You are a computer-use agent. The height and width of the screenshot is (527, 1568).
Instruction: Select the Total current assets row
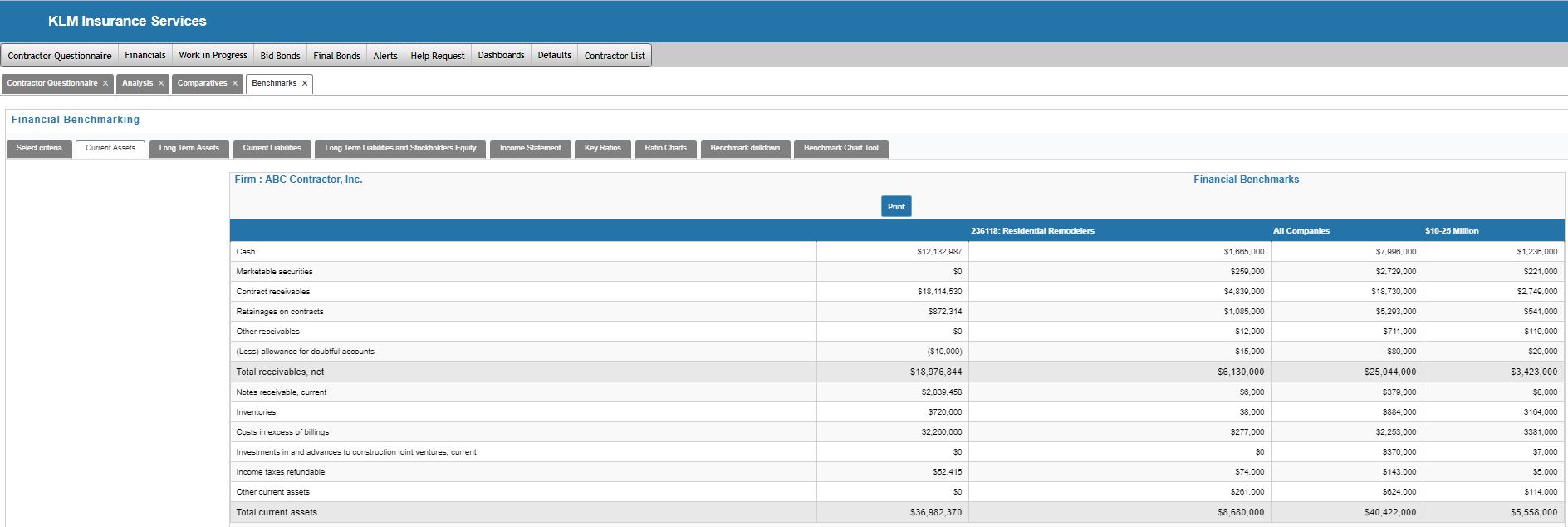pos(277,512)
